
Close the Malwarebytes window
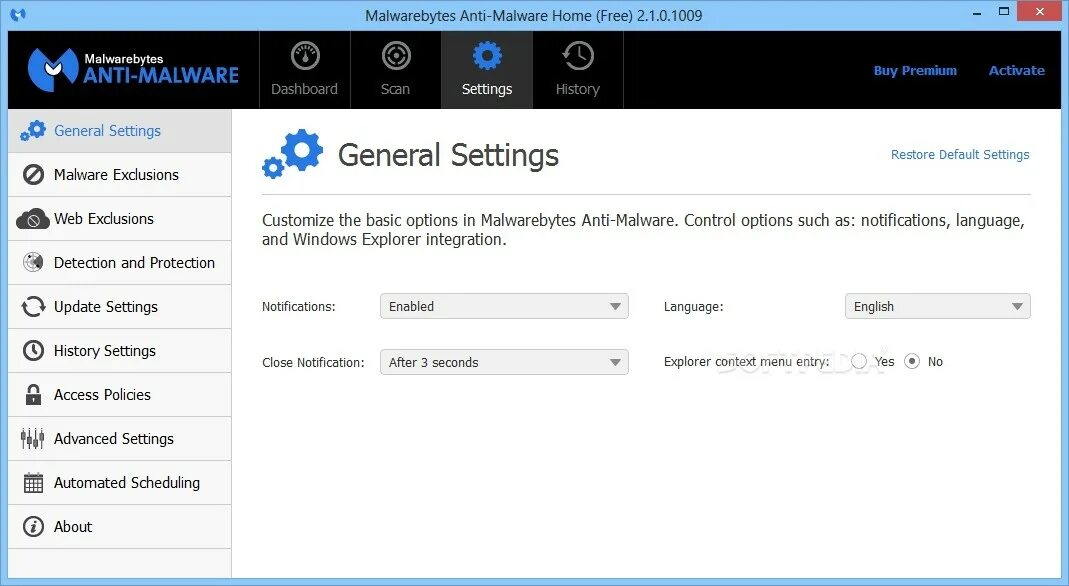(1040, 12)
